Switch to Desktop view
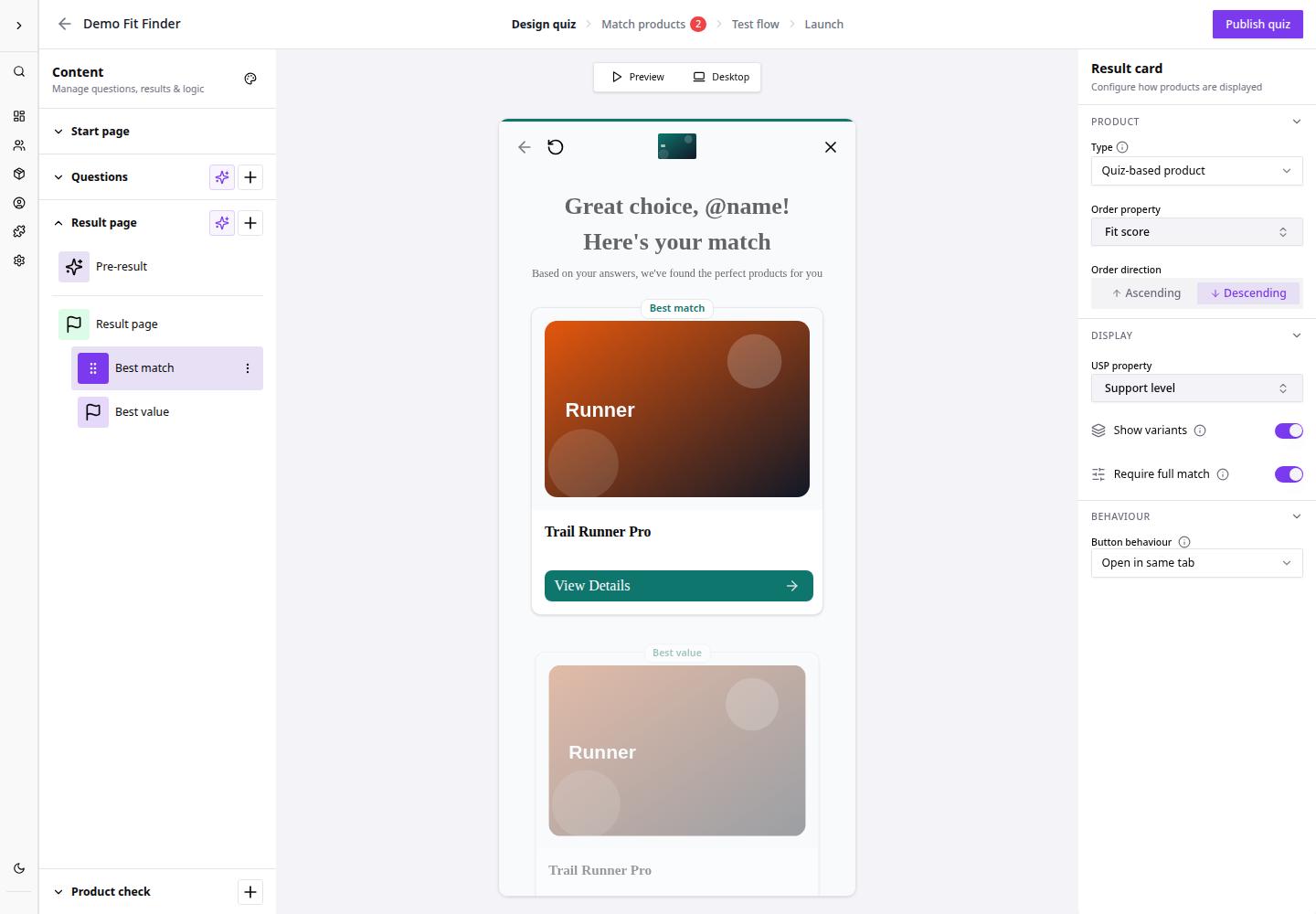Screen dimensions: 1316x914 coord(721,77)
